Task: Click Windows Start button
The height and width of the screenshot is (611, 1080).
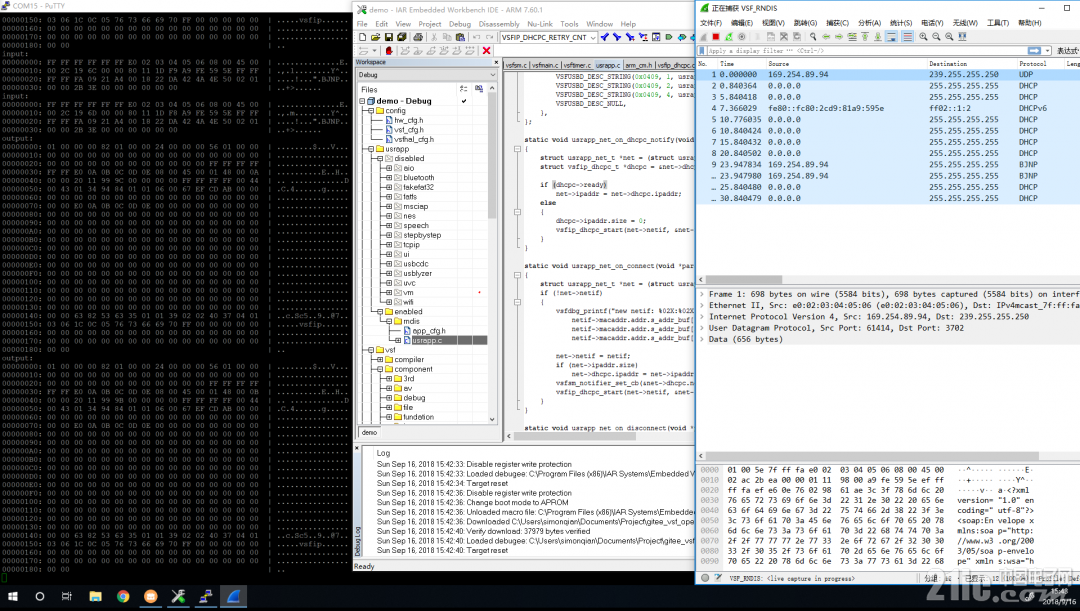Action: coord(12,597)
